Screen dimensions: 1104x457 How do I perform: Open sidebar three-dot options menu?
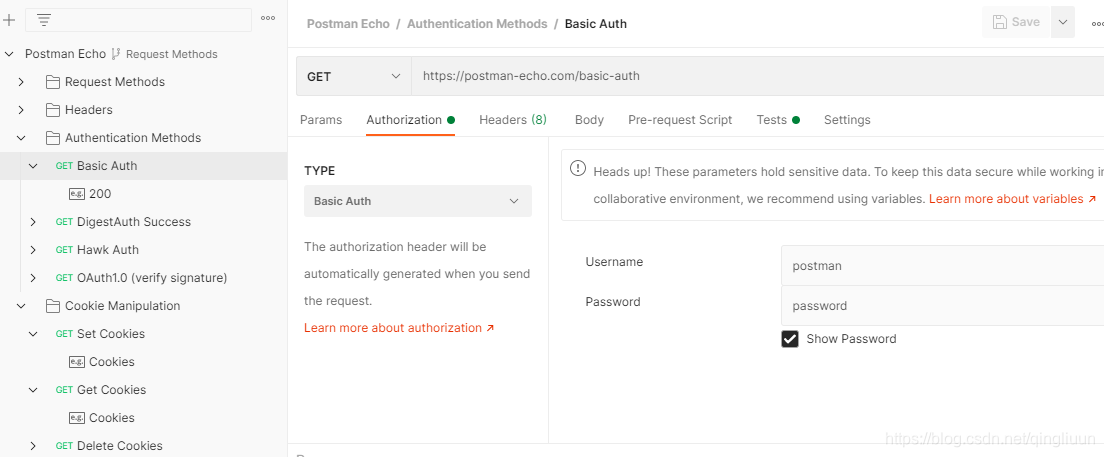[x=268, y=19]
